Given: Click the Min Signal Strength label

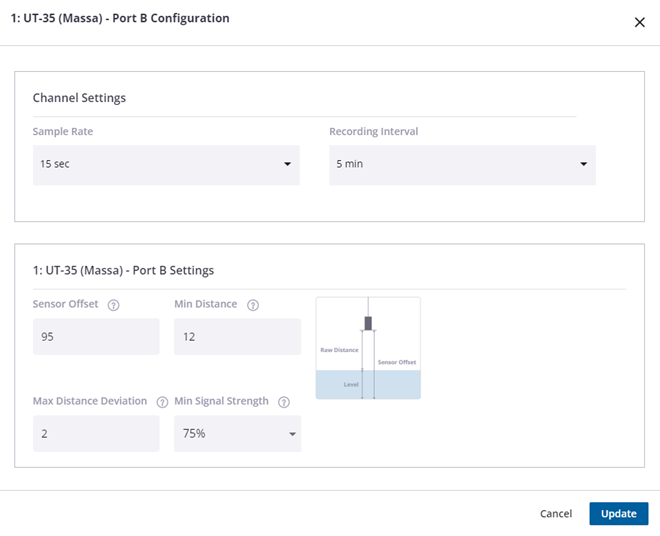Looking at the screenshot, I should pos(221,401).
